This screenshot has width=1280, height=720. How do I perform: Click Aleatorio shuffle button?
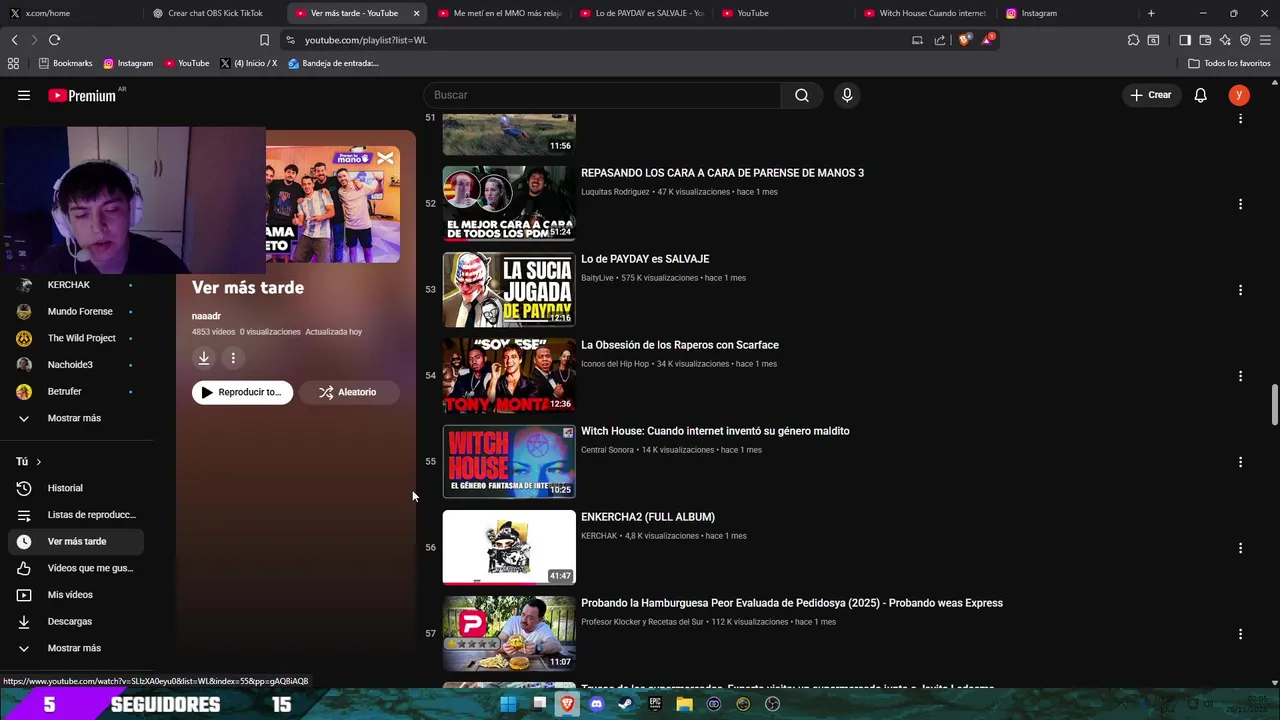coord(348,392)
